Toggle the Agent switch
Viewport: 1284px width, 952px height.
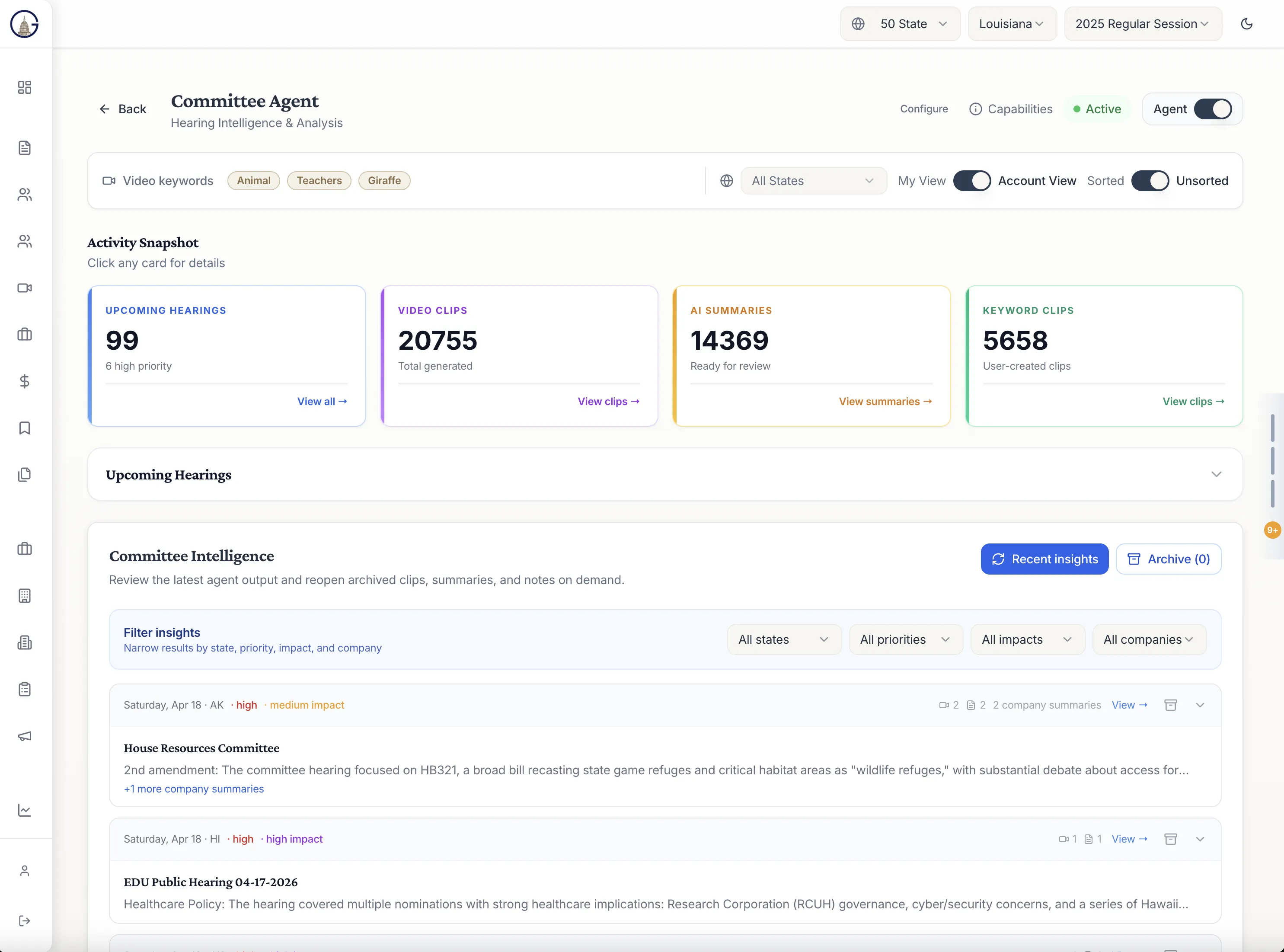pos(1213,109)
